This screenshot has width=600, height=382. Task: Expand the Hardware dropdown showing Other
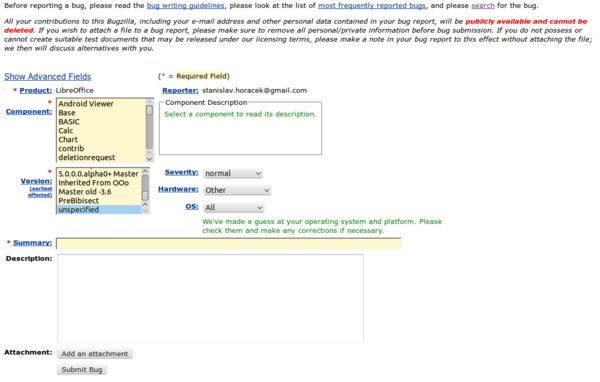coord(237,190)
